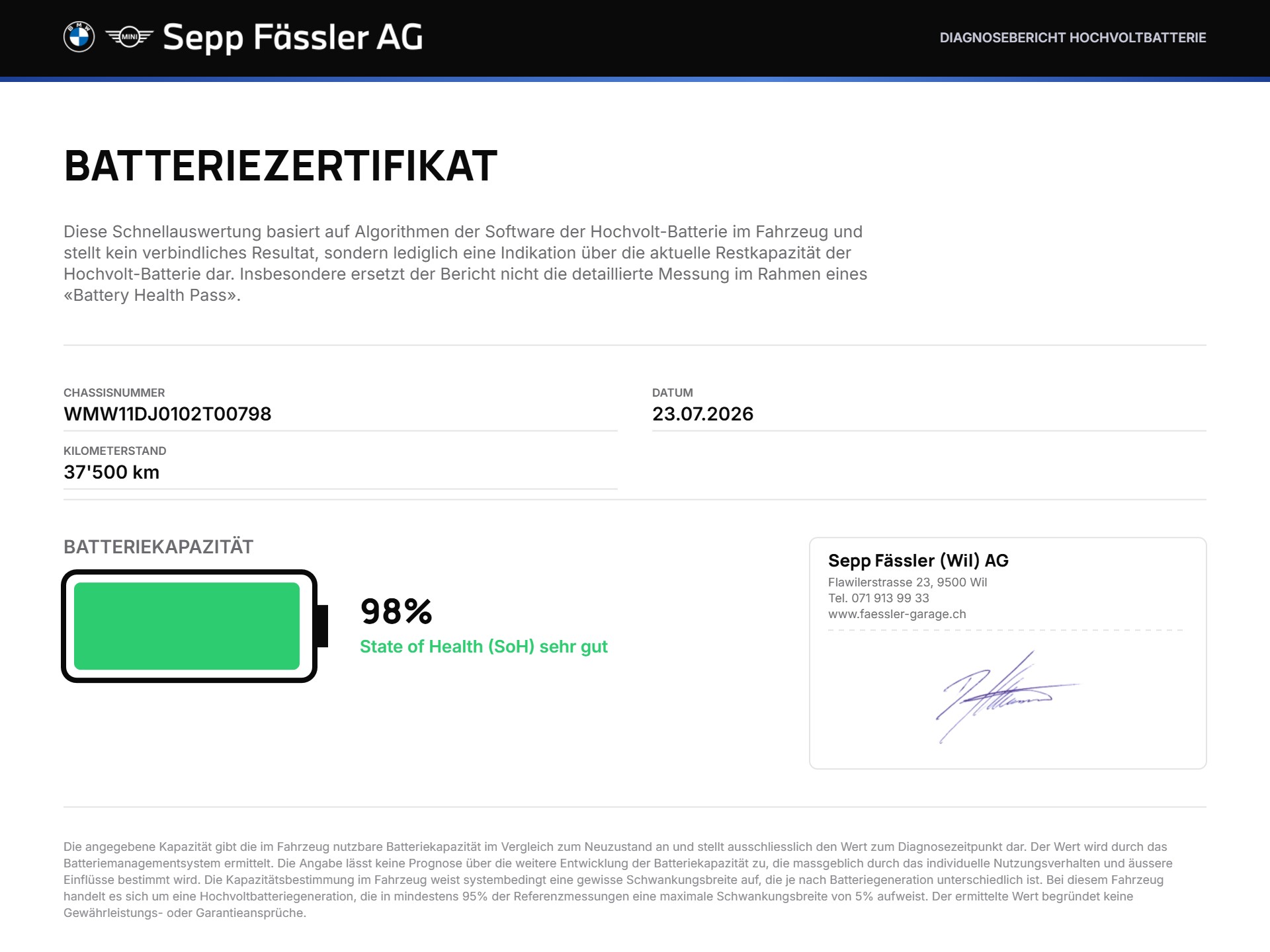Screen dimensions: 1270x952
Task: Click the Schnellauswertung intro paragraph
Action: point(466,263)
